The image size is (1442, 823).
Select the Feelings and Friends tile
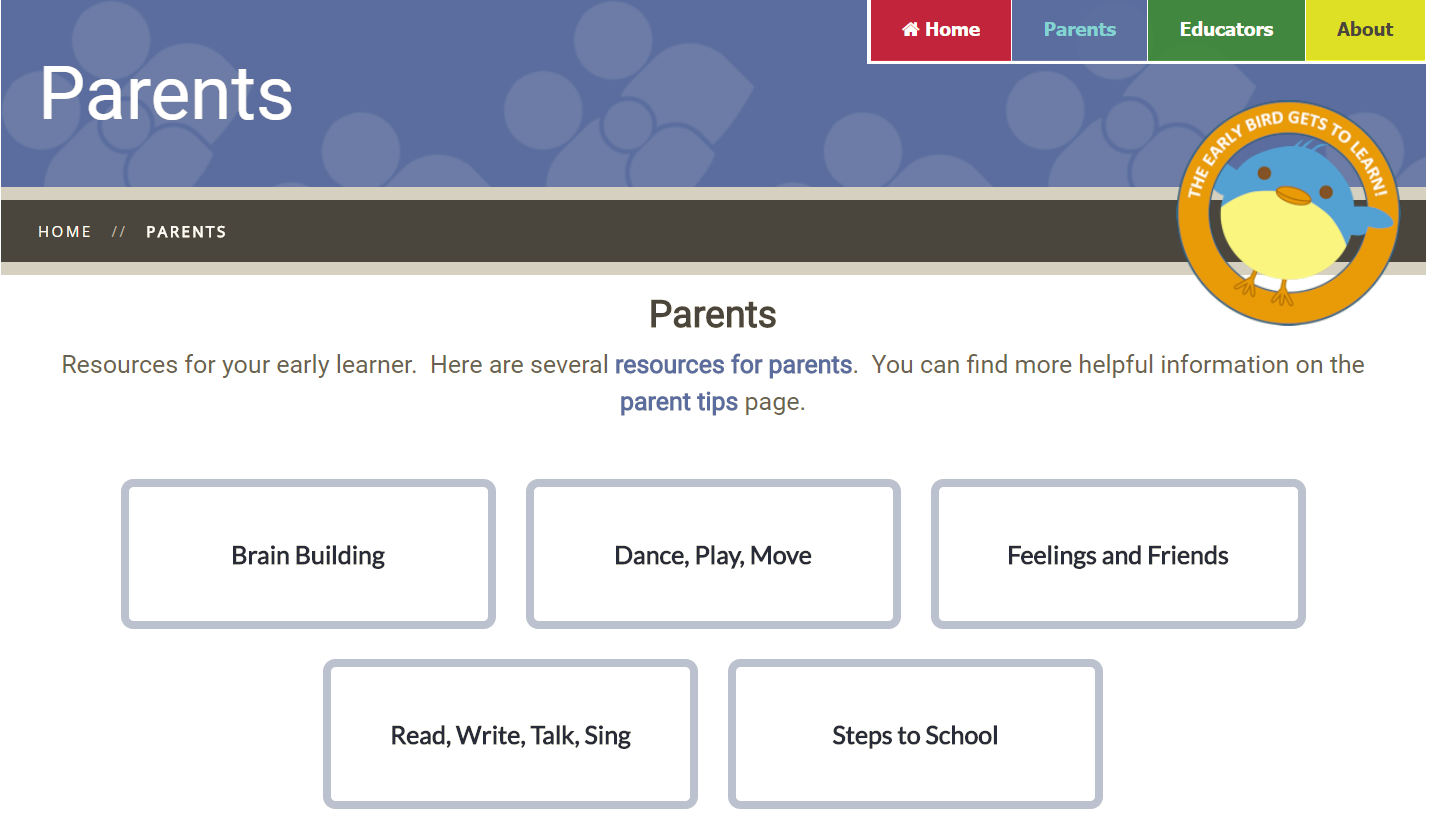pos(1118,554)
